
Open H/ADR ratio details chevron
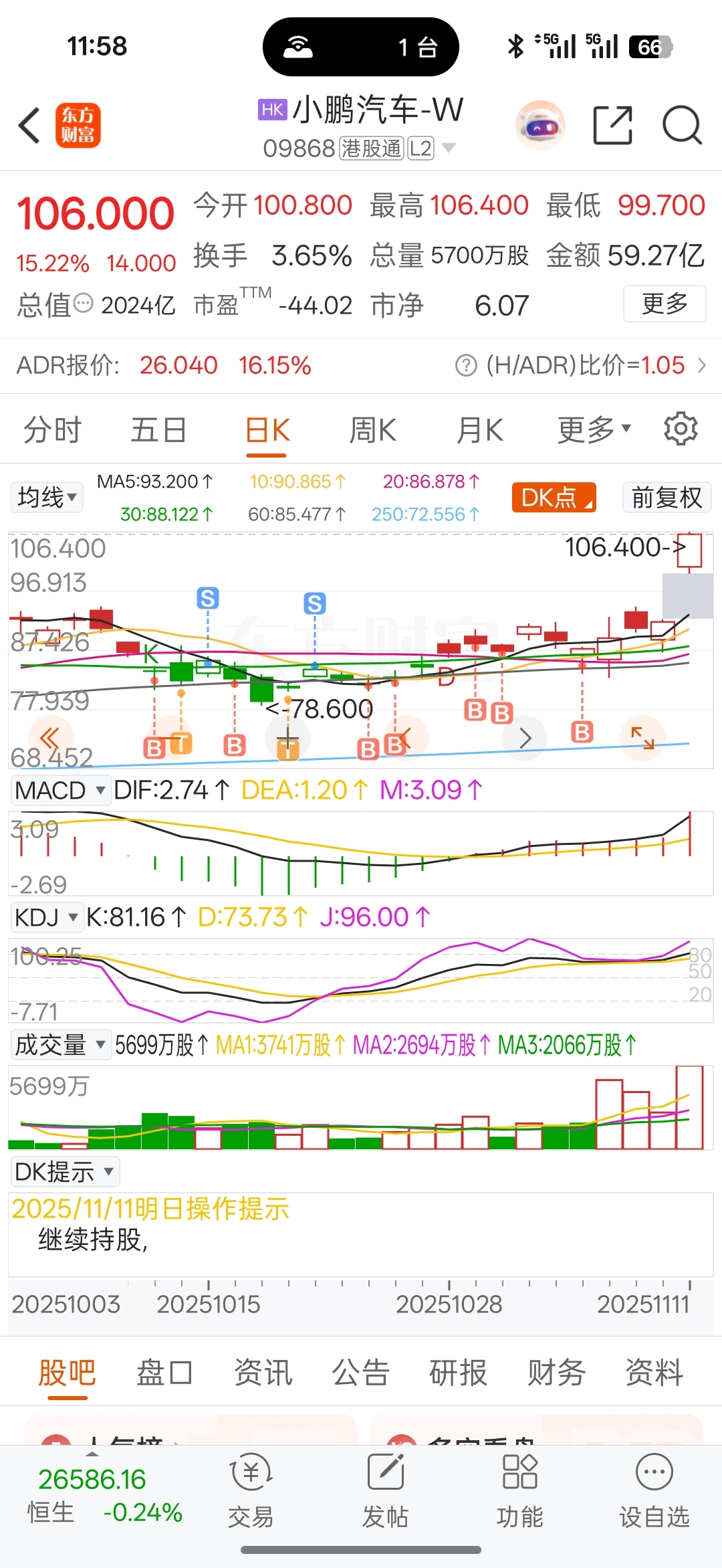701,365
